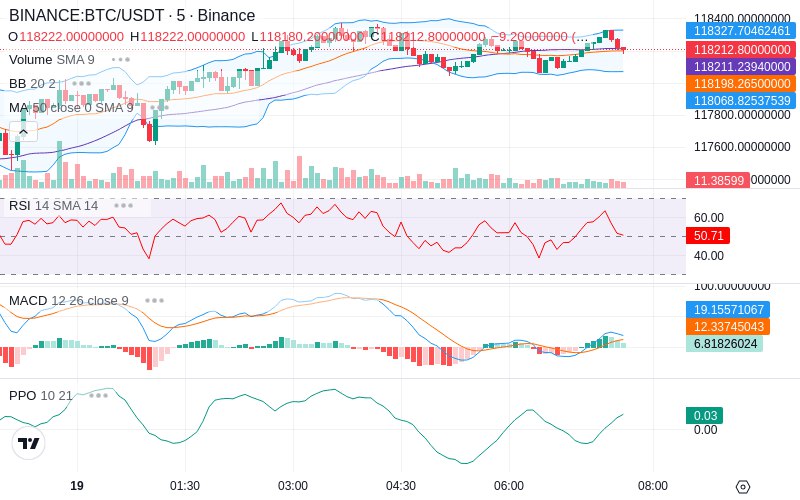Viewport: 800px width, 500px height.
Task: Select the PPO 10 21 legend
Action: coord(41,395)
